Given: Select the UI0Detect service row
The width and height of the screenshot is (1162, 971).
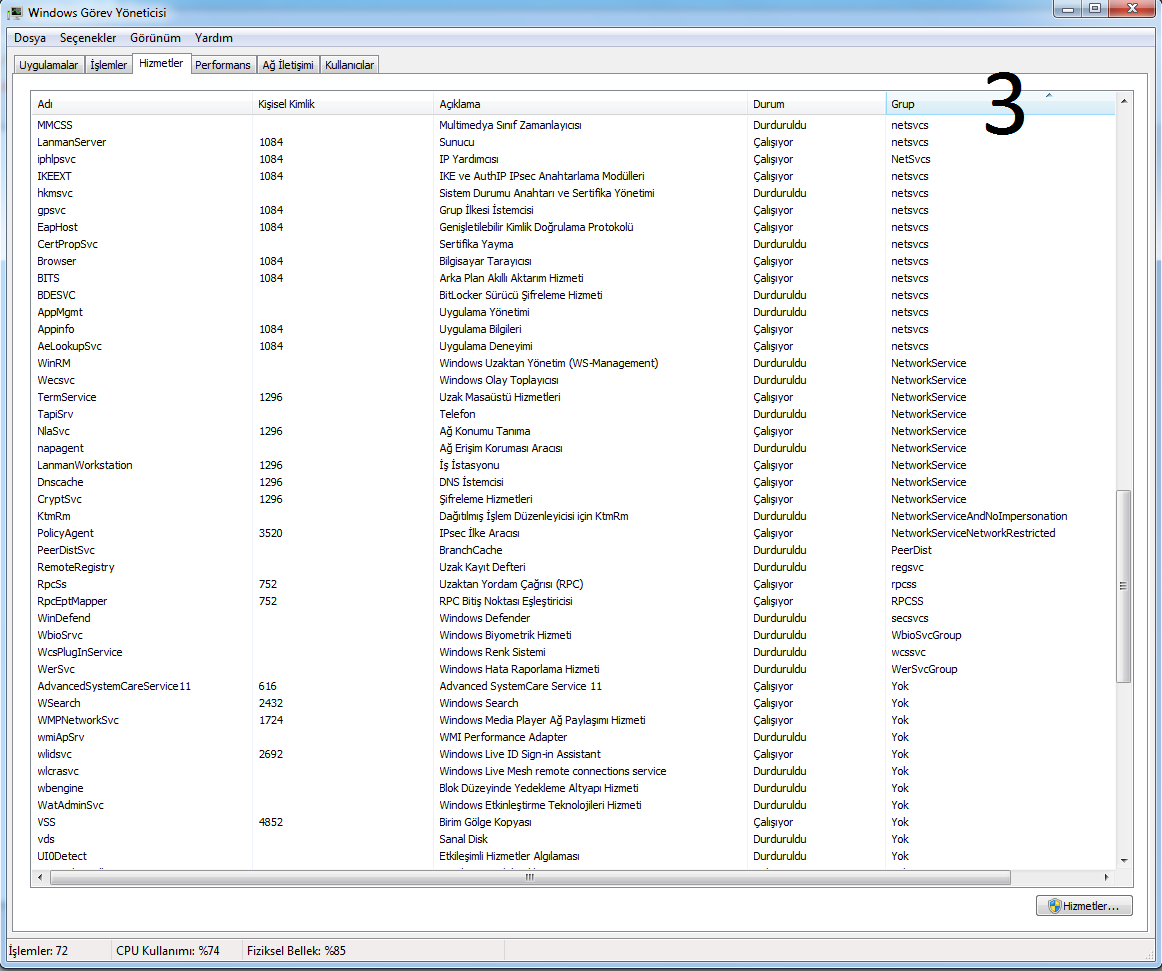Looking at the screenshot, I should pos(573,857).
